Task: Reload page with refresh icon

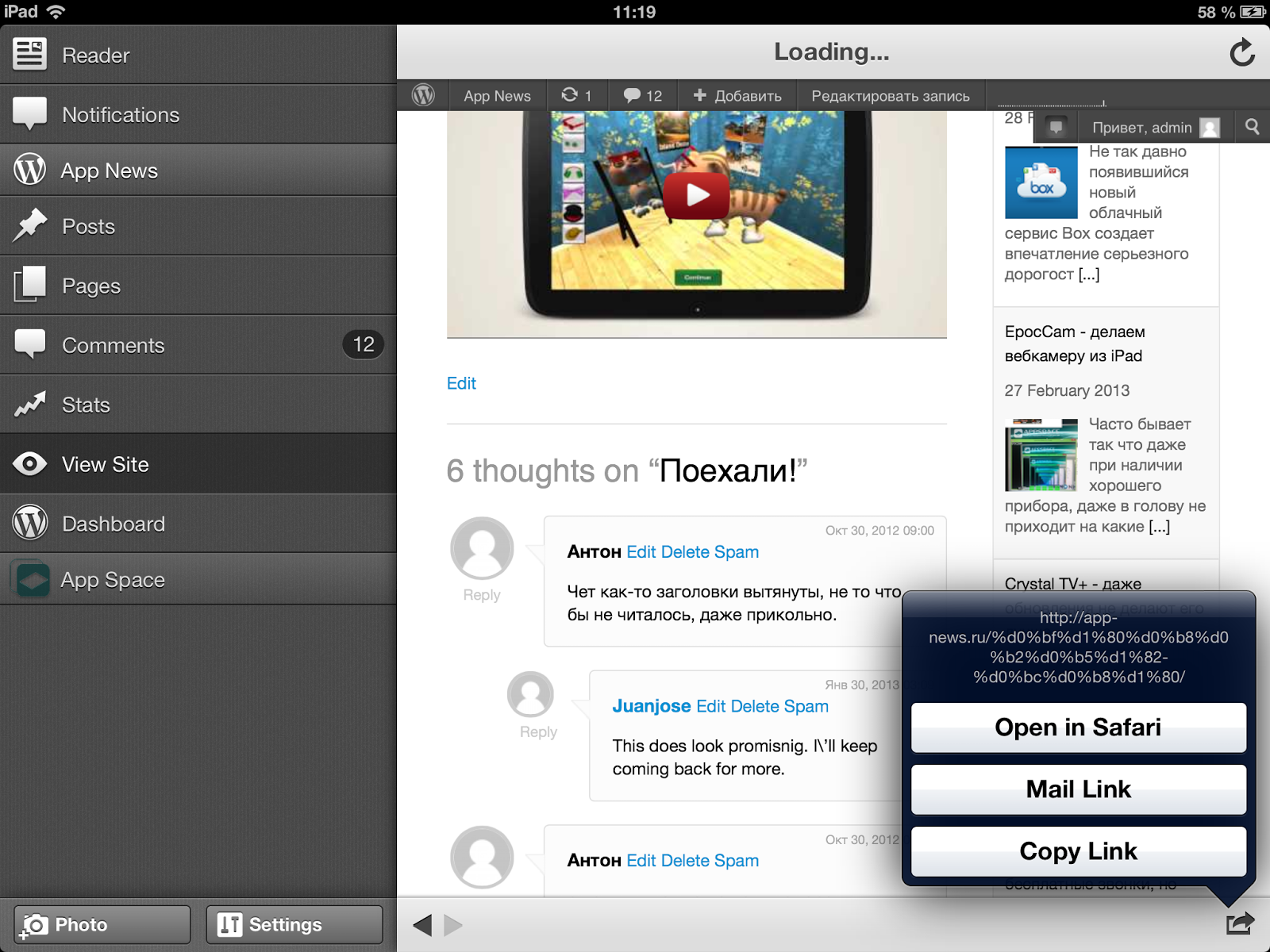Action: pos(1242,52)
